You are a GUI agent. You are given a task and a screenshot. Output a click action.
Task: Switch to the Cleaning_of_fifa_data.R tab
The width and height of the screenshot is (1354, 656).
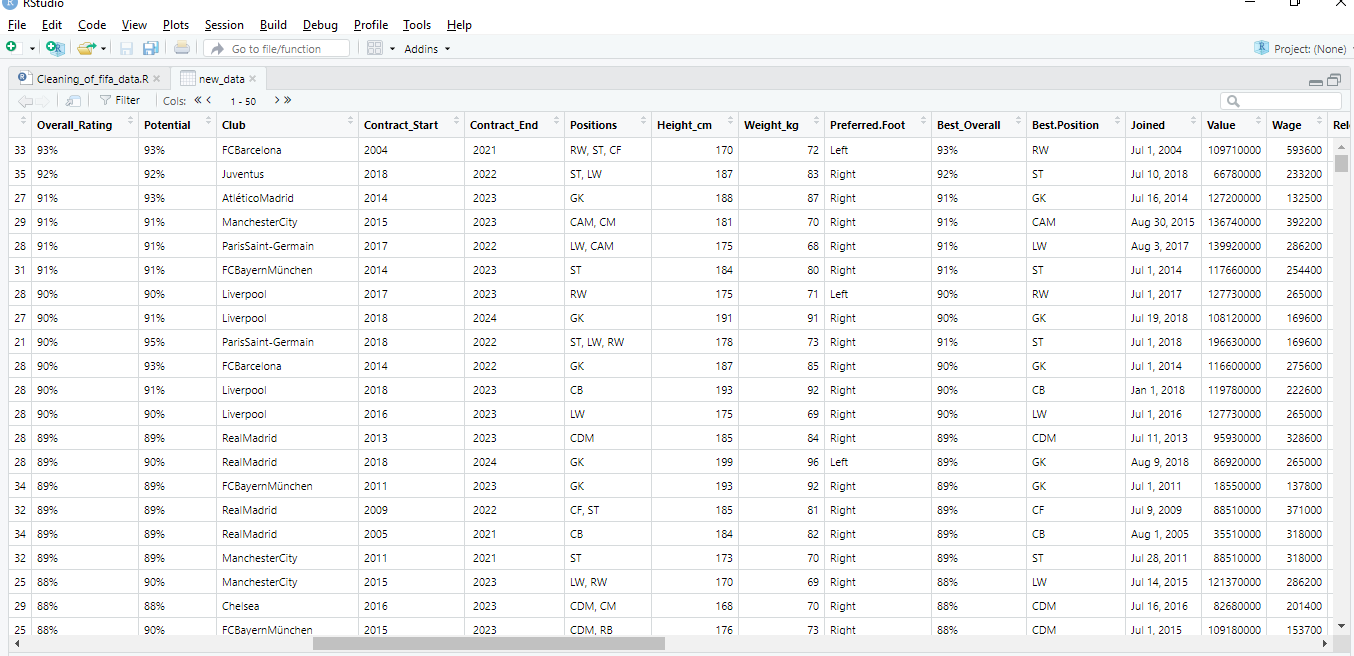(x=92, y=79)
